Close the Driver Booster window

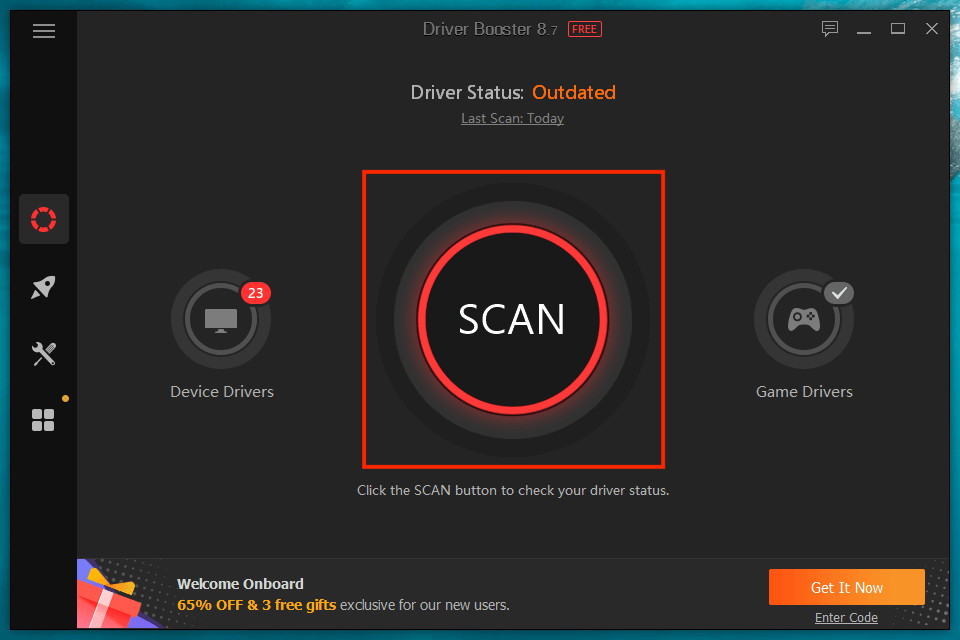[932, 29]
